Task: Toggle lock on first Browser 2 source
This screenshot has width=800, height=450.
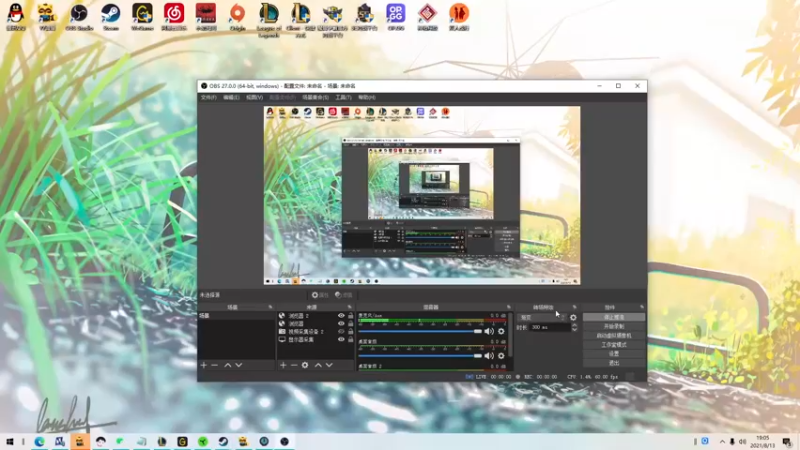Action: 351,316
